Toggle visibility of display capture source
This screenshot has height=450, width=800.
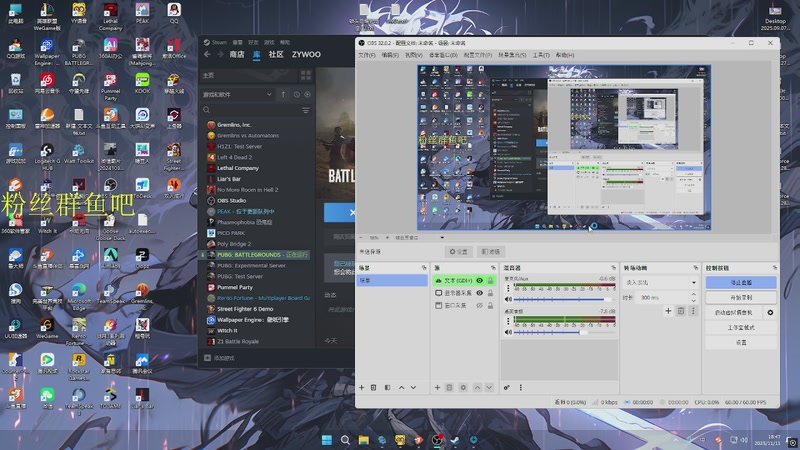[x=480, y=293]
